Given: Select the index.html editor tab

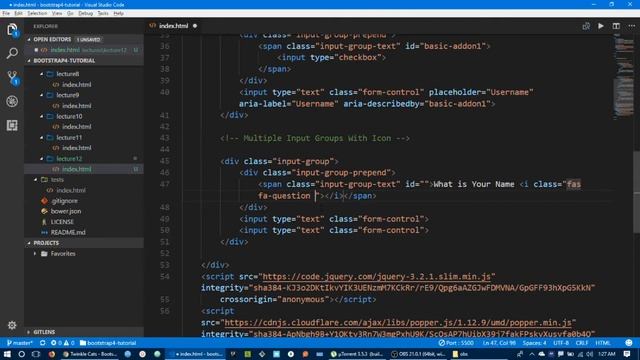Looking at the screenshot, I should click(x=173, y=26).
